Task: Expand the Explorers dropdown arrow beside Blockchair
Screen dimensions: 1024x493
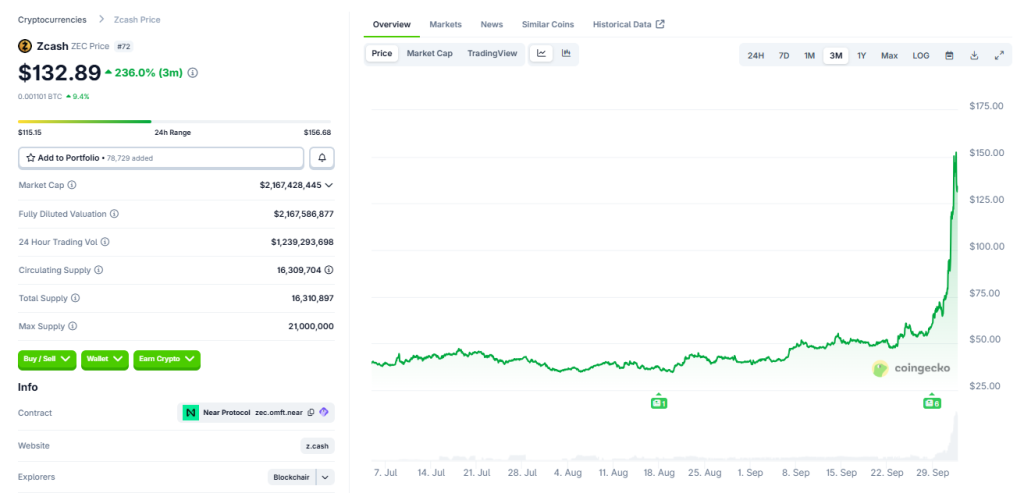Action: [x=326, y=478]
